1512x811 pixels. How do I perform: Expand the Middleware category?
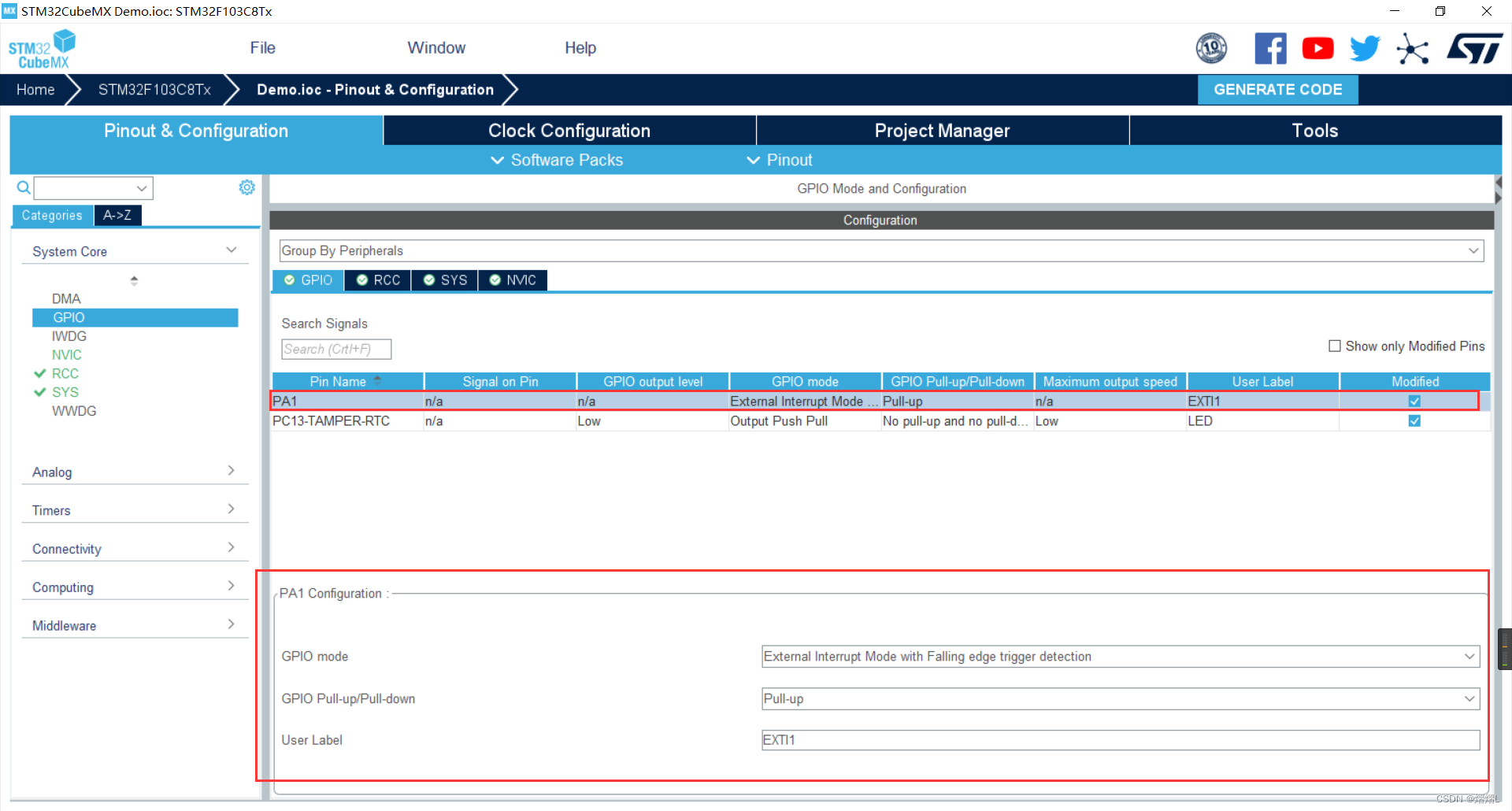tap(232, 624)
